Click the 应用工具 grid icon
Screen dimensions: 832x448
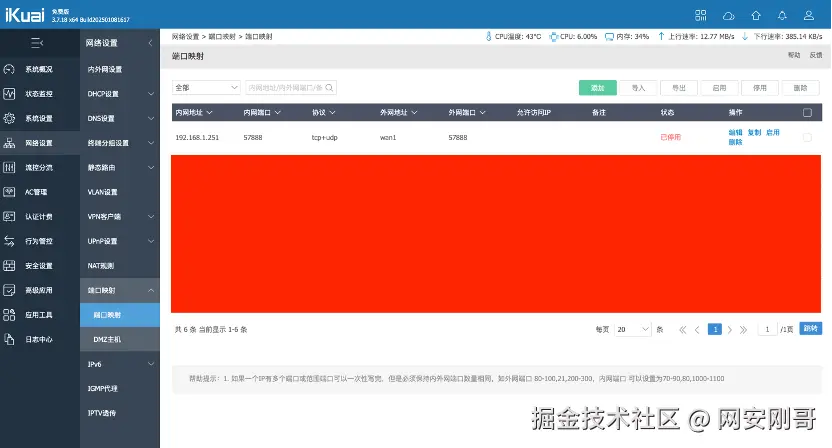click(x=9, y=315)
